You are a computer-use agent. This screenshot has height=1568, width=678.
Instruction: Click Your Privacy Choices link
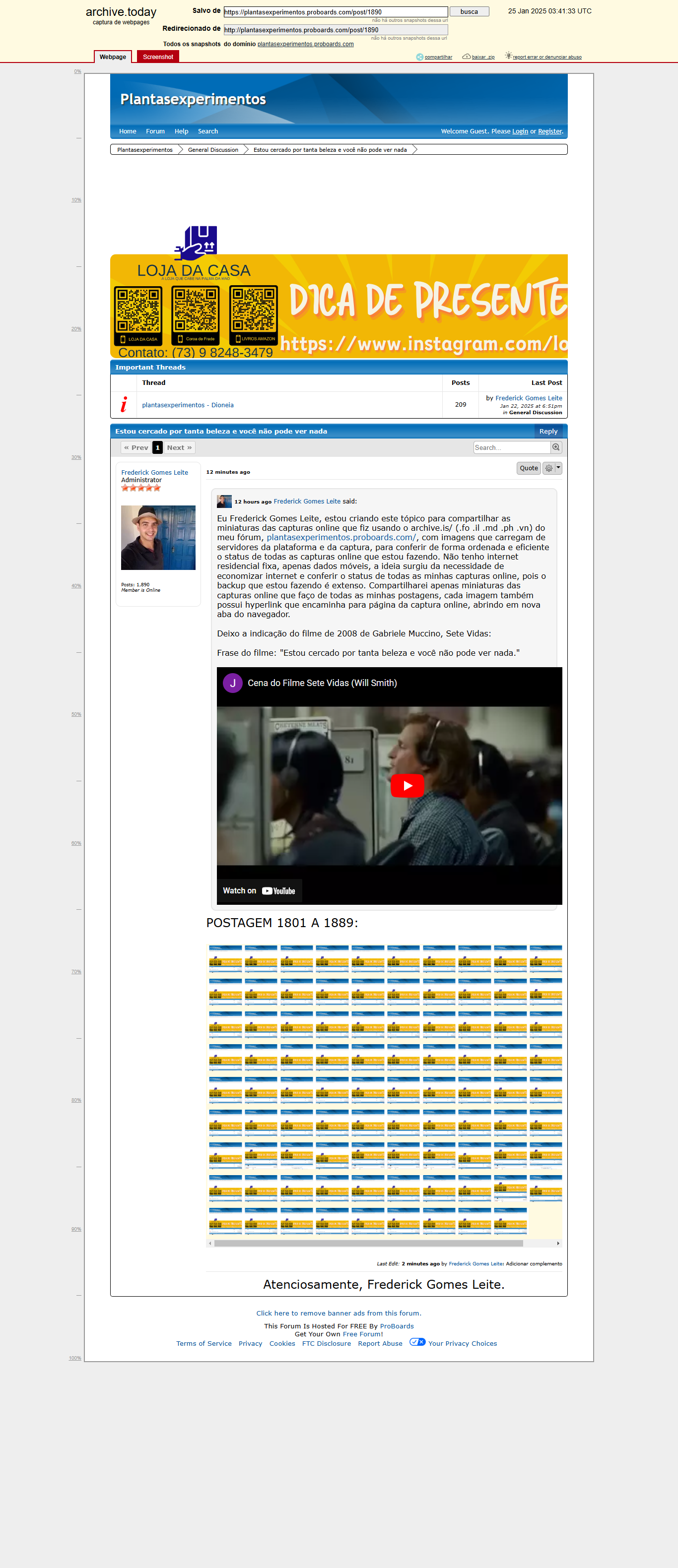[x=463, y=1343]
